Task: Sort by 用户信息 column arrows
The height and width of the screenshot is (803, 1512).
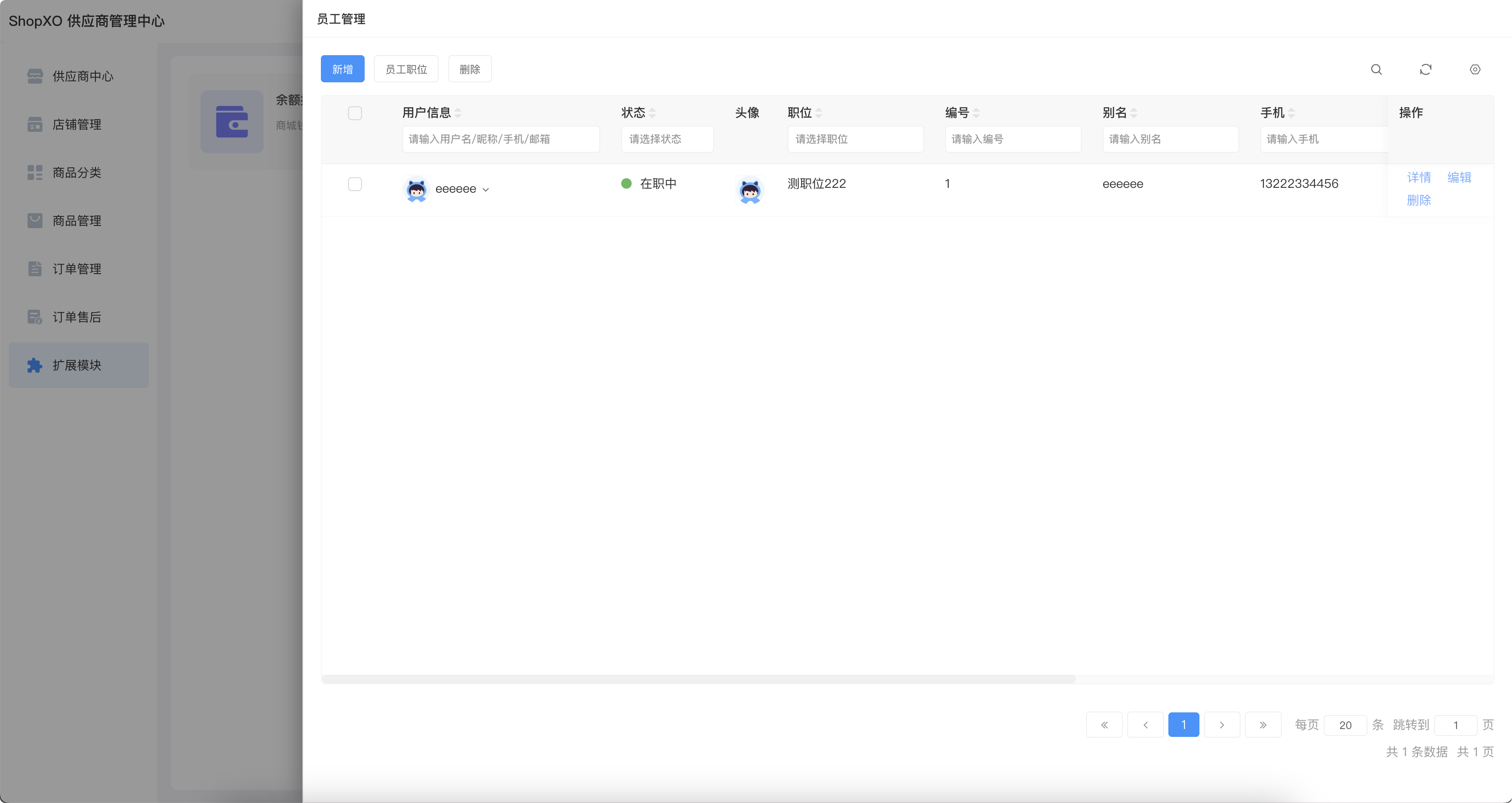Action: [458, 113]
